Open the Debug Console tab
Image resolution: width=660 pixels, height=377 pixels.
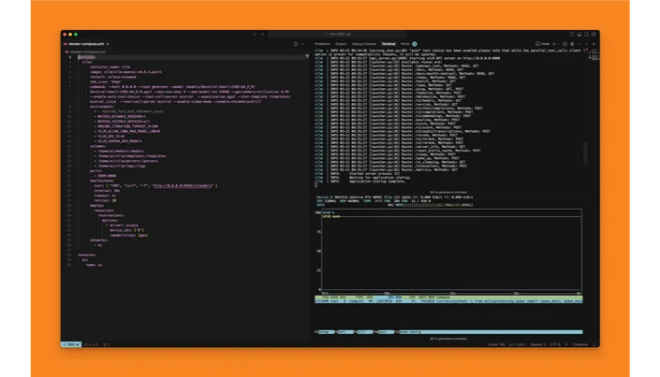tap(364, 44)
